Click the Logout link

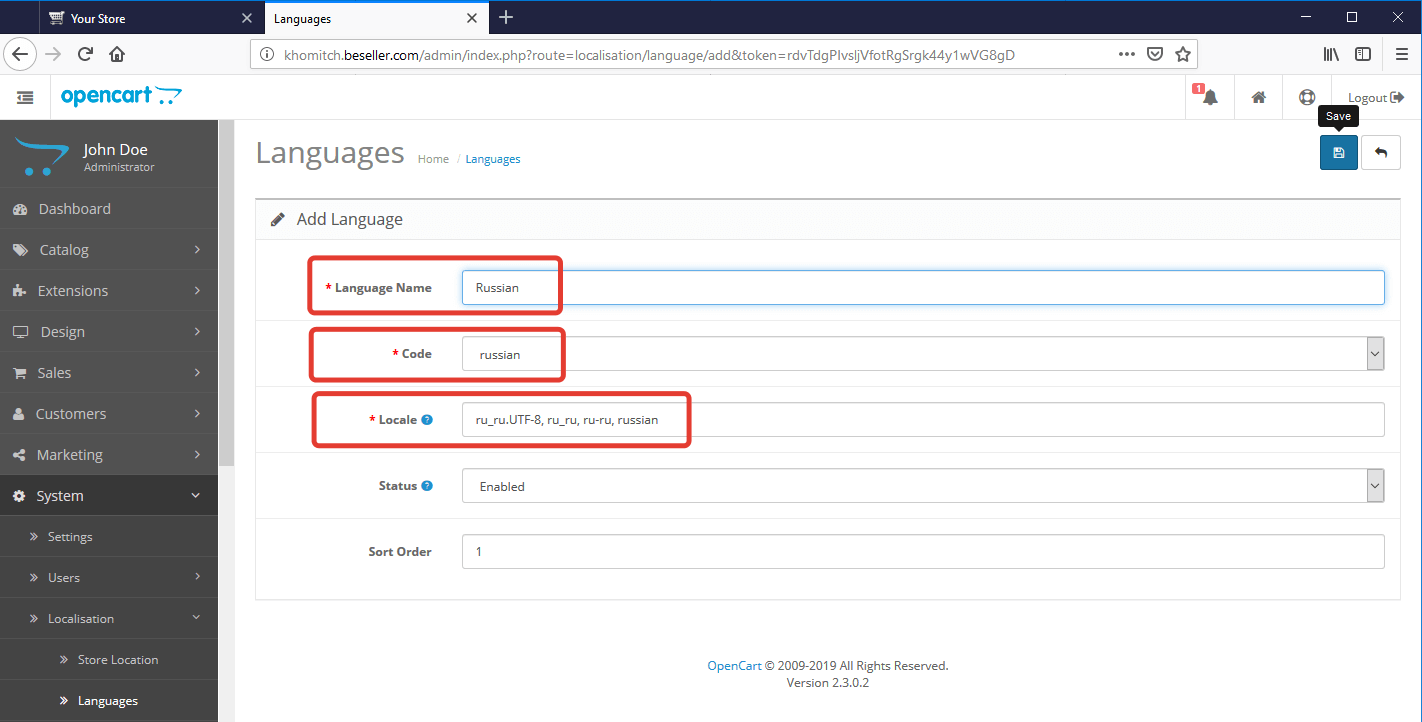coord(1376,98)
